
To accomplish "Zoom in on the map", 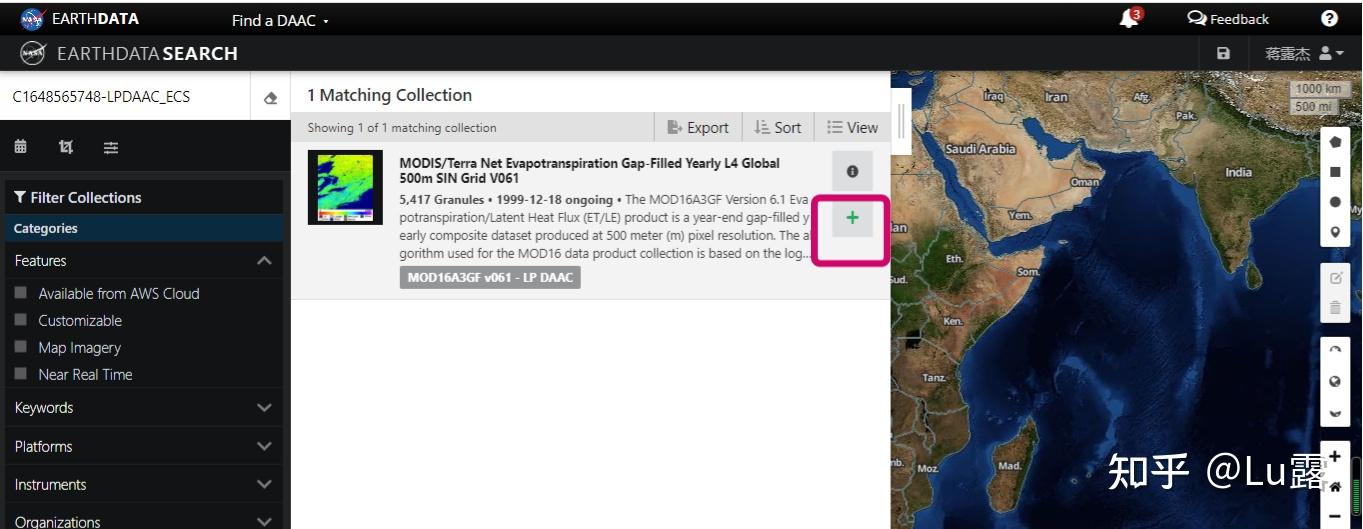I will (1335, 457).
